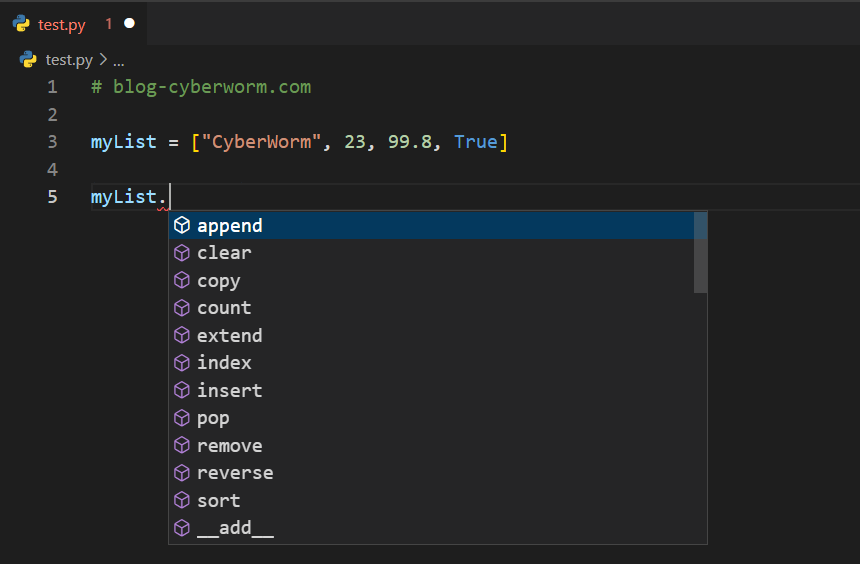Insert the pop method suggestion
The height and width of the screenshot is (564, 860).
coord(213,418)
